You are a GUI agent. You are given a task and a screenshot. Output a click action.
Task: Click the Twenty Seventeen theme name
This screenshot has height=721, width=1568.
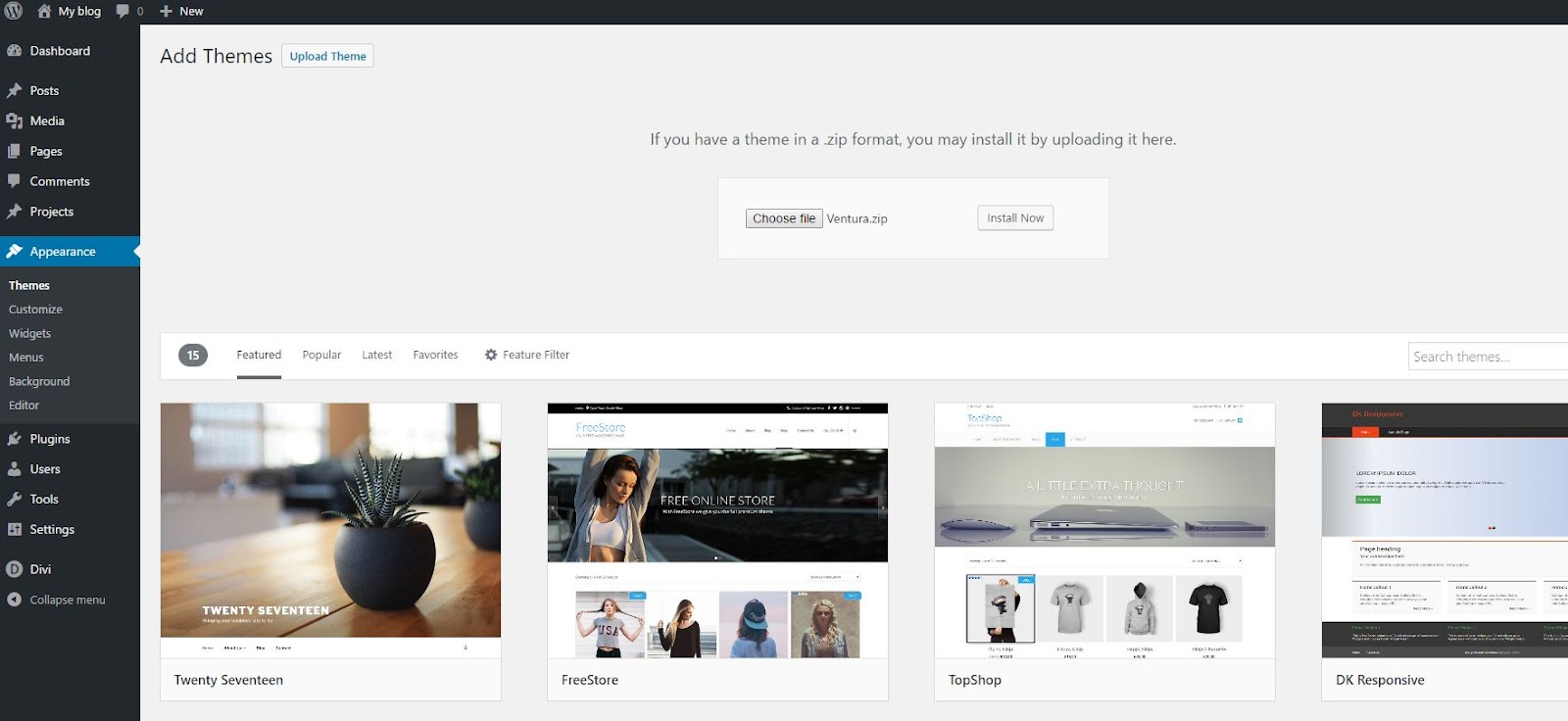(x=228, y=680)
